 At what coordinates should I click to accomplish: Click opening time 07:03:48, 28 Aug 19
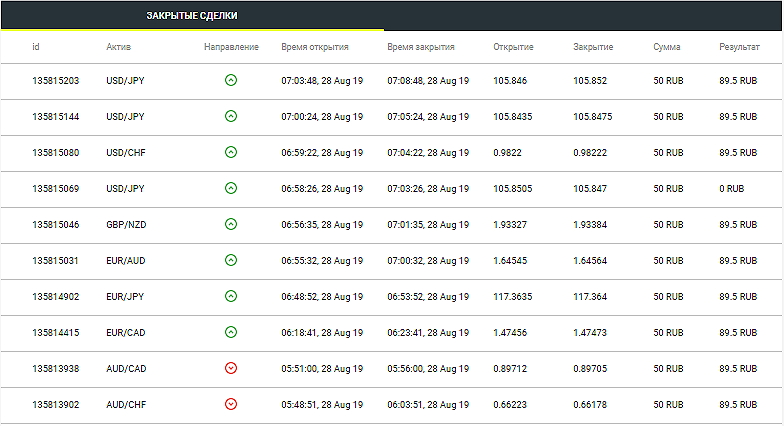[x=322, y=80]
